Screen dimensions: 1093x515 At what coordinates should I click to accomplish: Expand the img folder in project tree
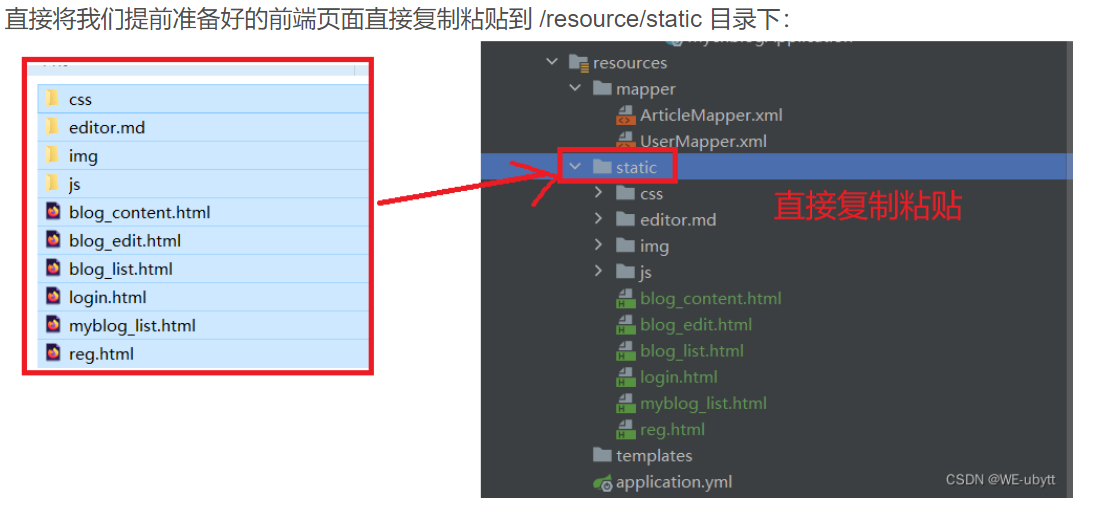coord(599,246)
